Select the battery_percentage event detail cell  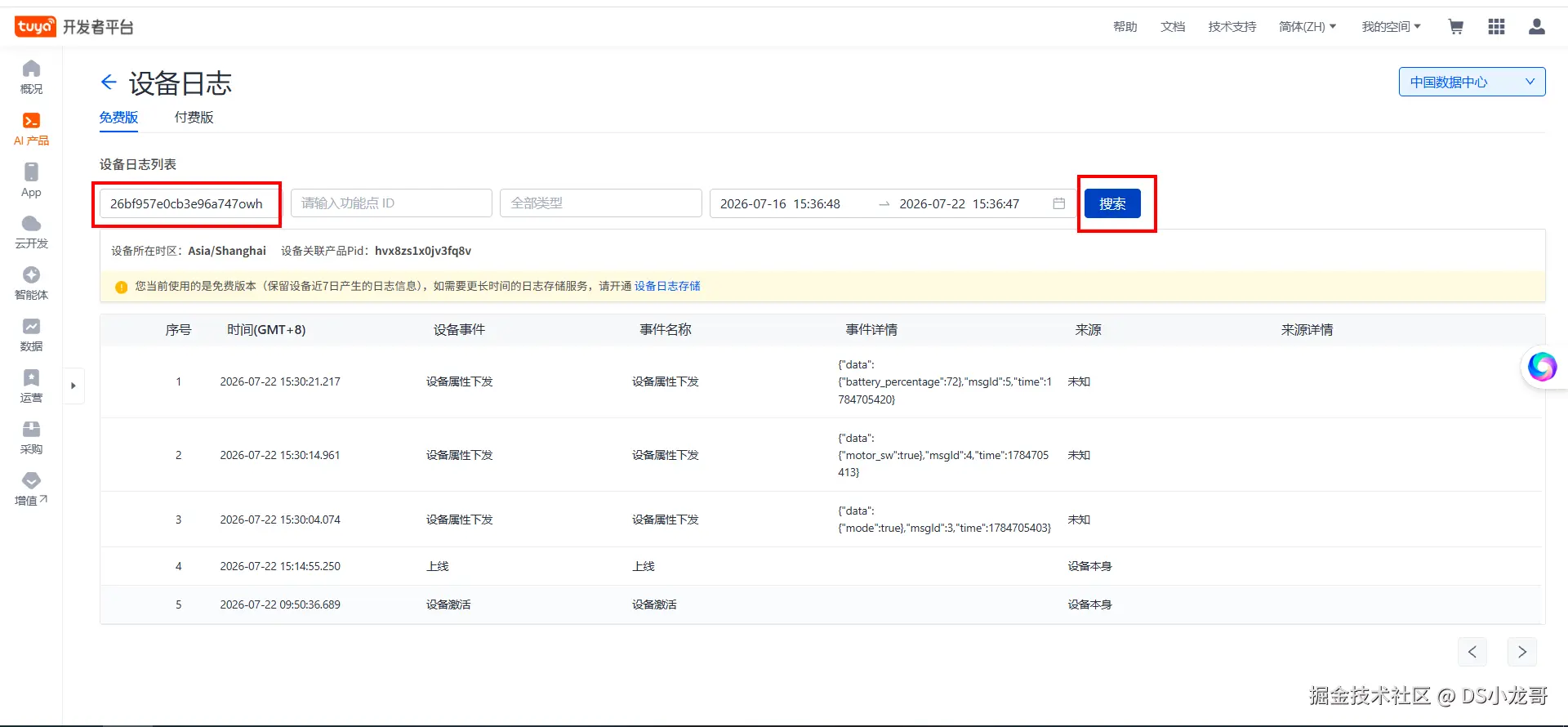click(x=945, y=381)
